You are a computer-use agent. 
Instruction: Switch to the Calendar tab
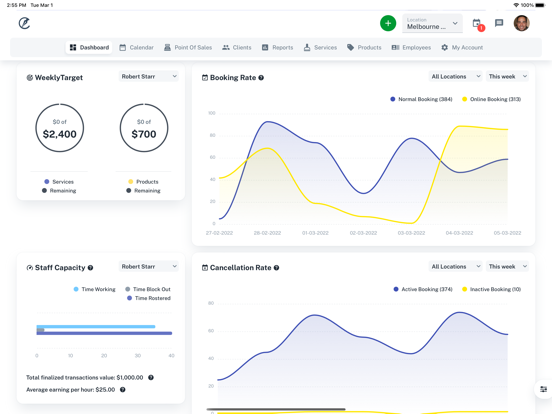pyautogui.click(x=137, y=48)
